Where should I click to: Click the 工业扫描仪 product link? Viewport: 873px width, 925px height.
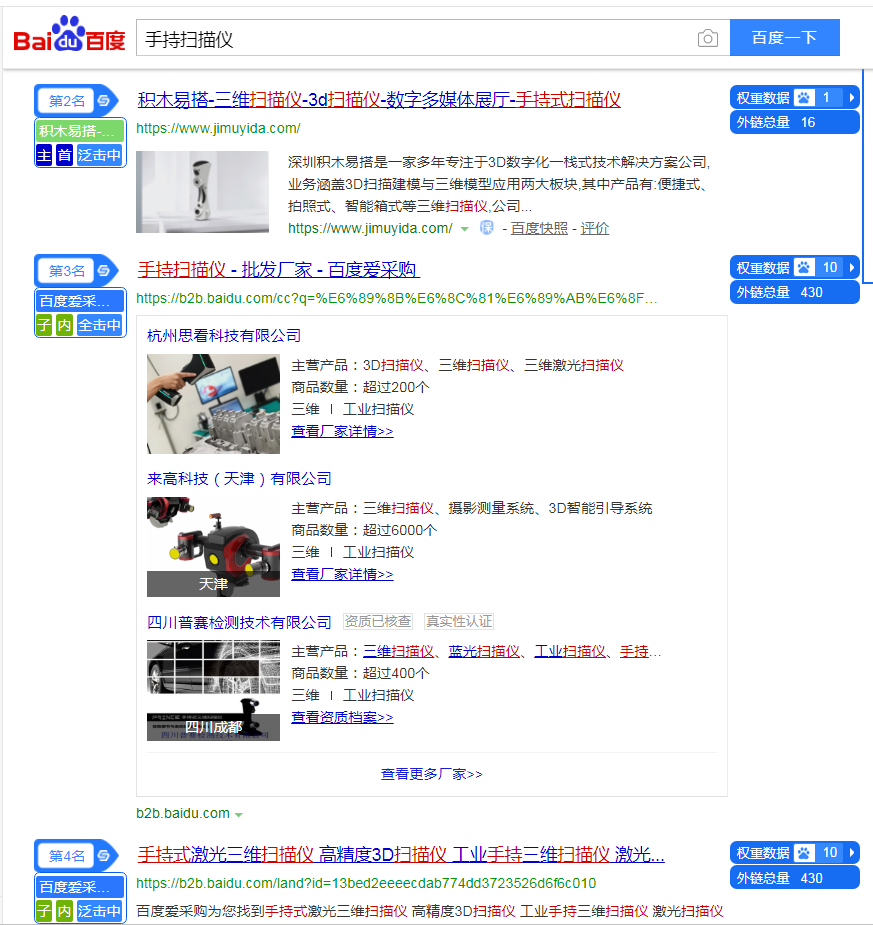pyautogui.click(x=570, y=651)
